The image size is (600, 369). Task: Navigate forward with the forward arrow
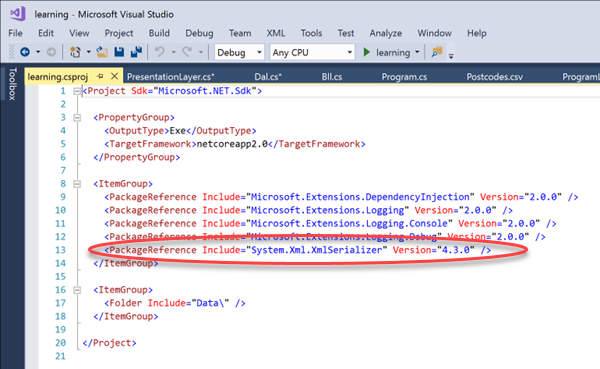pyautogui.click(x=51, y=52)
